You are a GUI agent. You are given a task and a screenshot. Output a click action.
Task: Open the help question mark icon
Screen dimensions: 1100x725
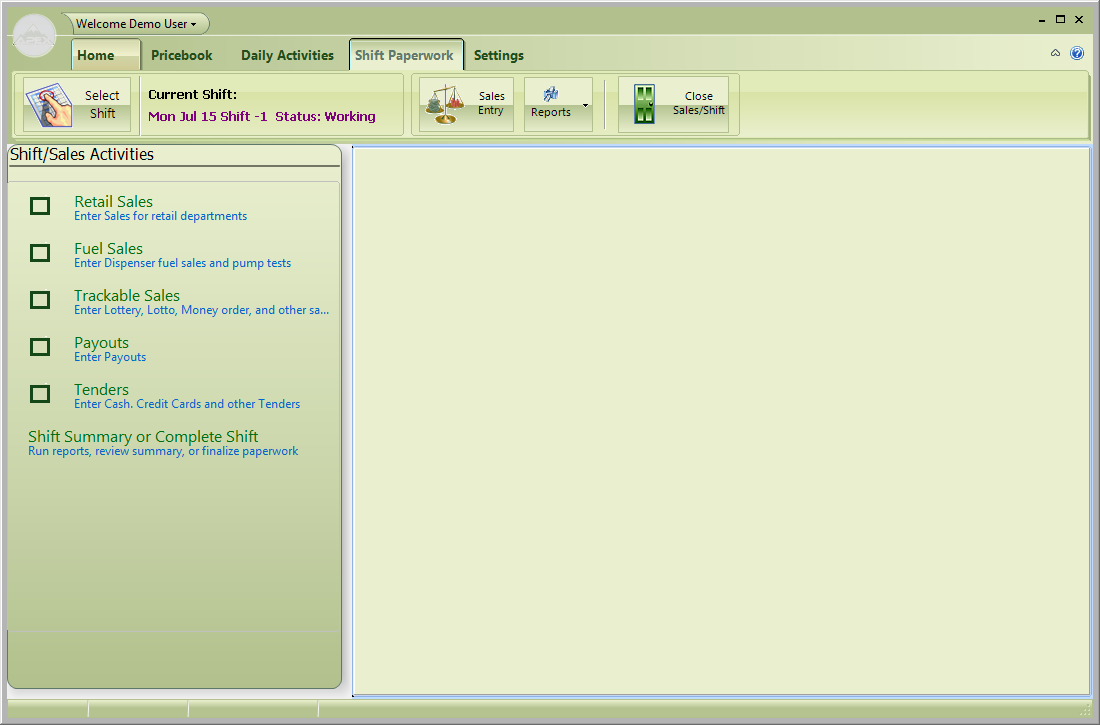[x=1077, y=54]
